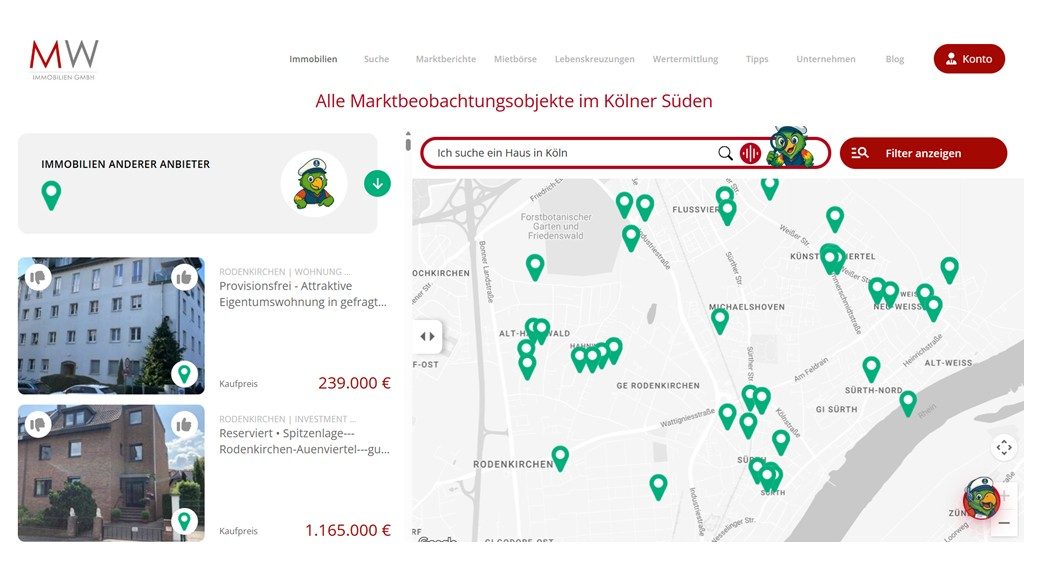
Task: Click the Tipps menu item
Action: click(757, 59)
